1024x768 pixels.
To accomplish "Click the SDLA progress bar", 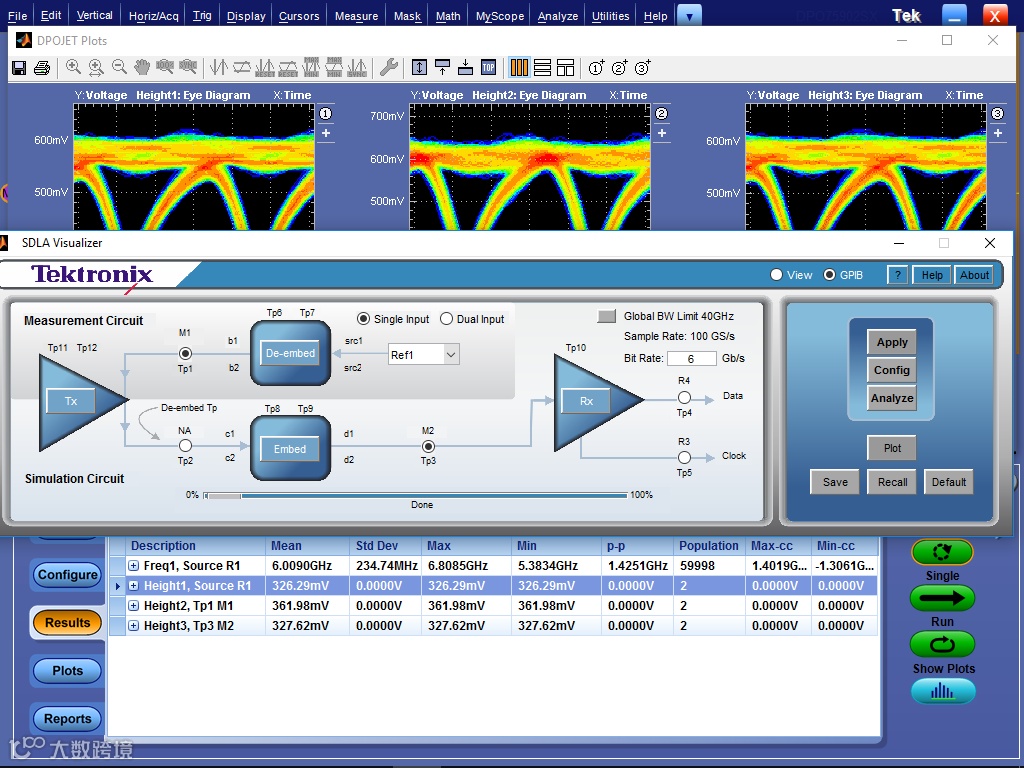I will (x=415, y=496).
